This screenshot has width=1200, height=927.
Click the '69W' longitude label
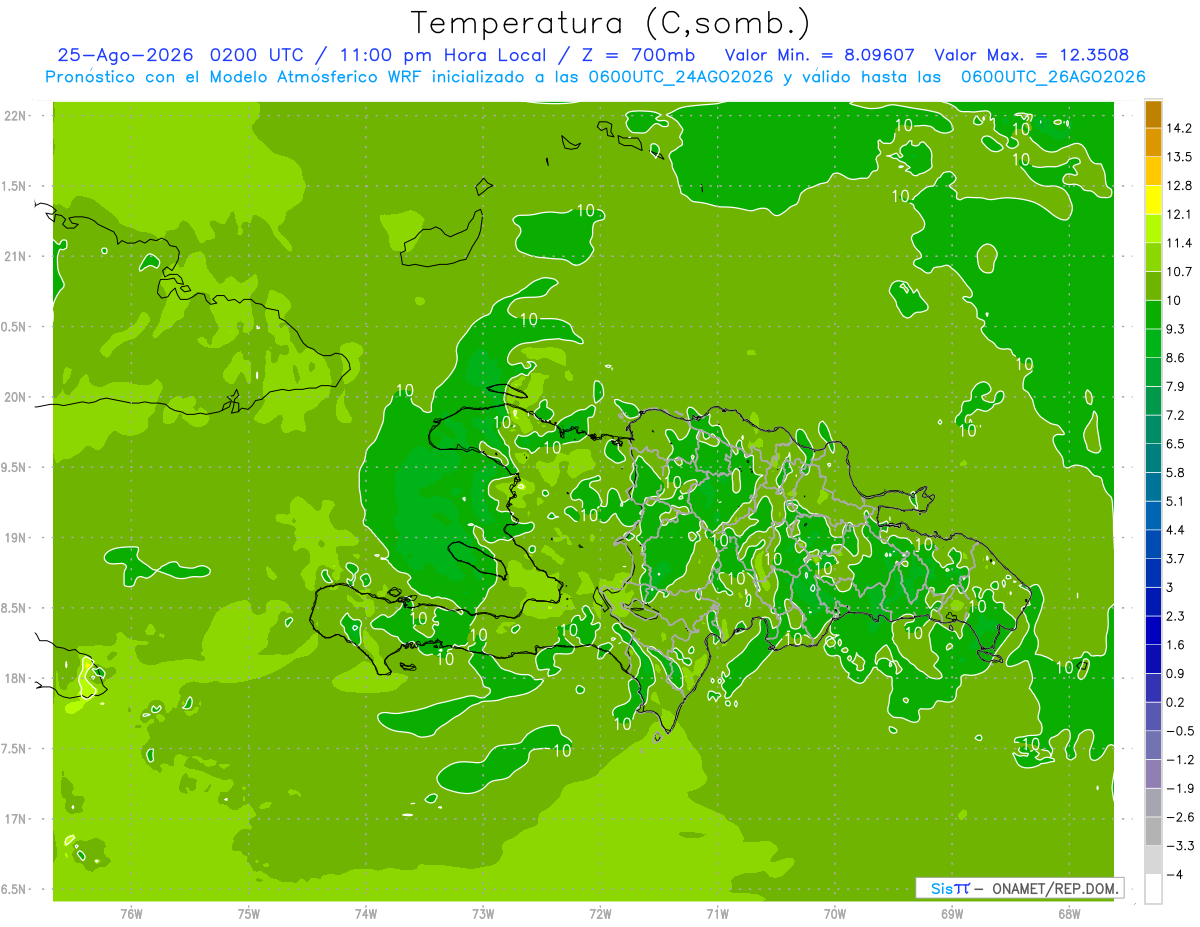952,914
